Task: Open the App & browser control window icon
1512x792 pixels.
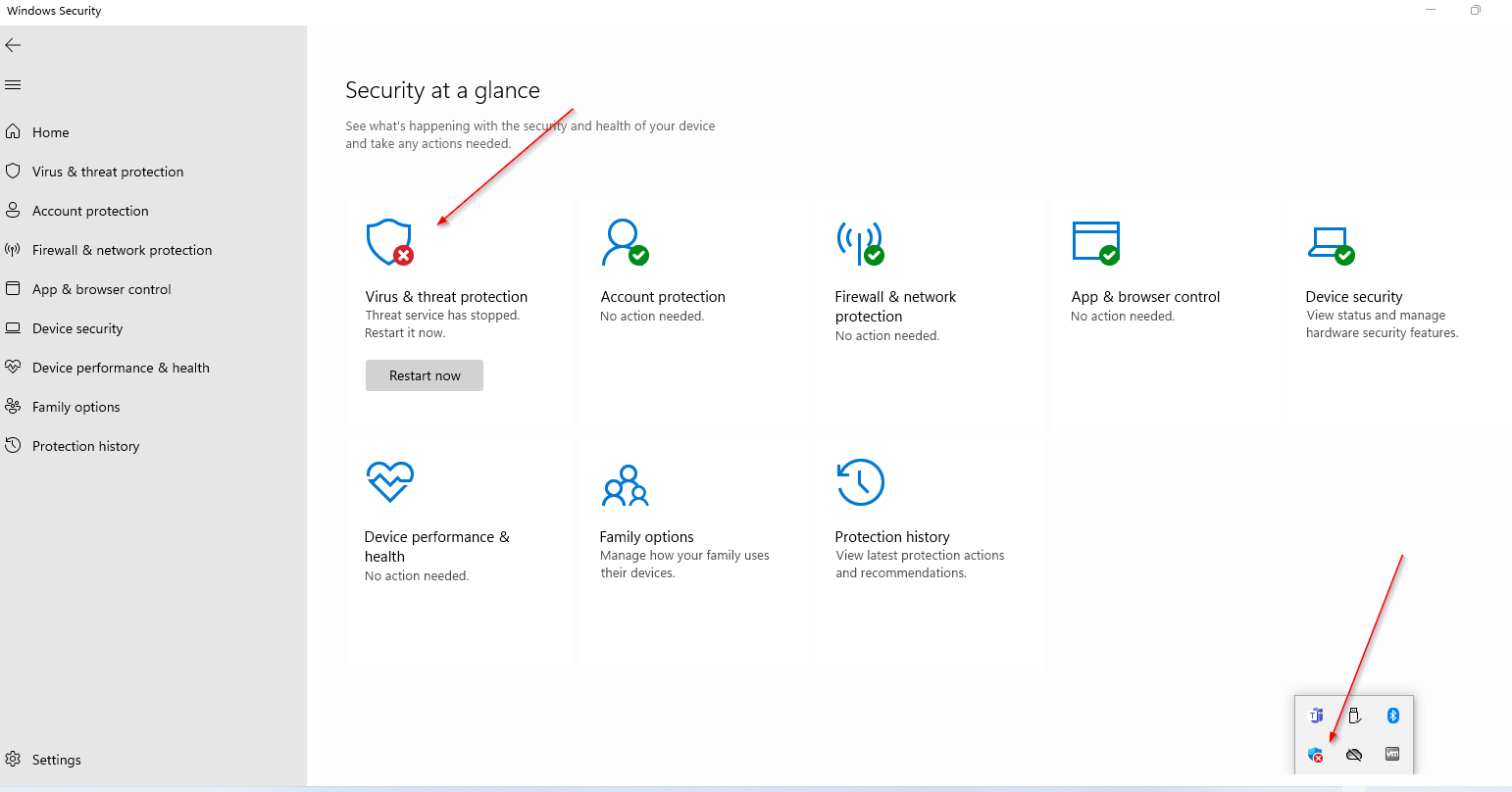Action: (1095, 242)
